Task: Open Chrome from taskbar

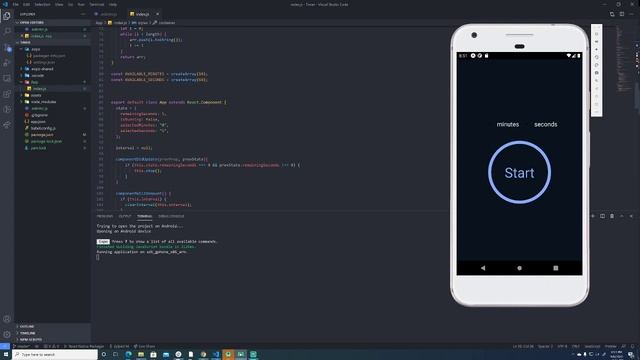Action: (203, 354)
